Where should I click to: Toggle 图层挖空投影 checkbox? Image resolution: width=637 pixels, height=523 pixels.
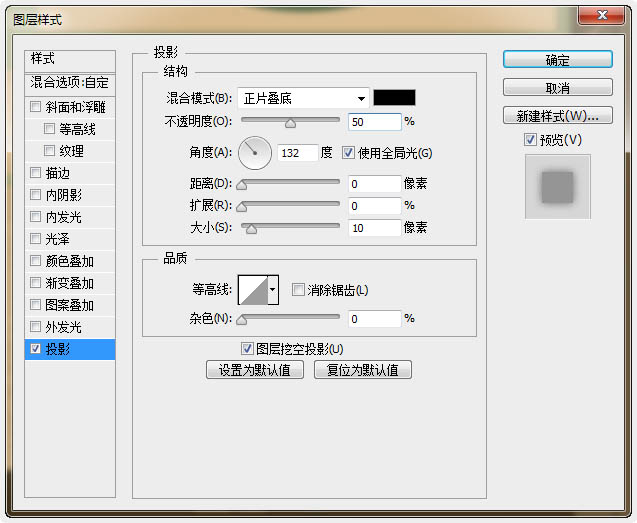(247, 349)
